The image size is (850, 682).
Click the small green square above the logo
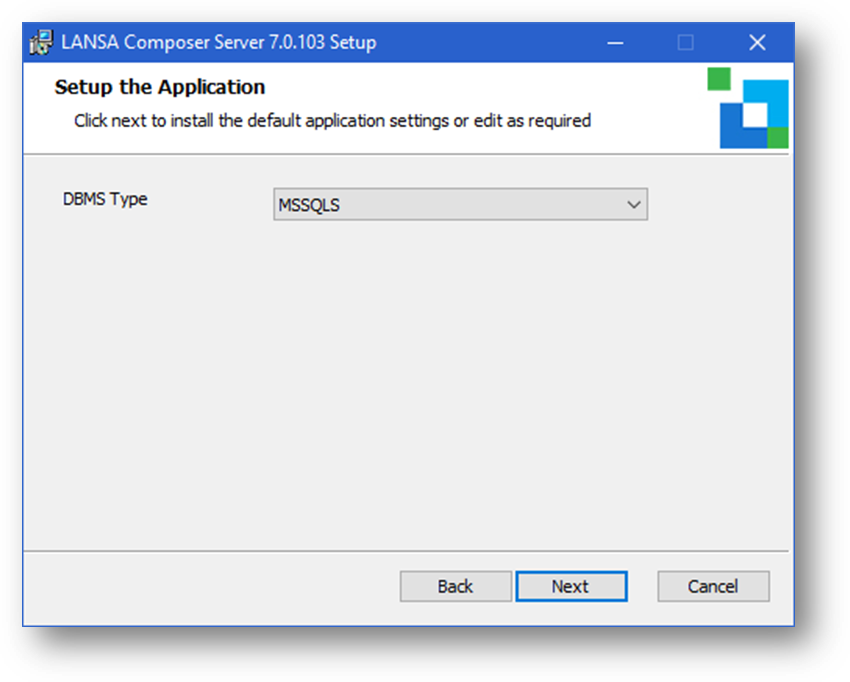(x=719, y=79)
